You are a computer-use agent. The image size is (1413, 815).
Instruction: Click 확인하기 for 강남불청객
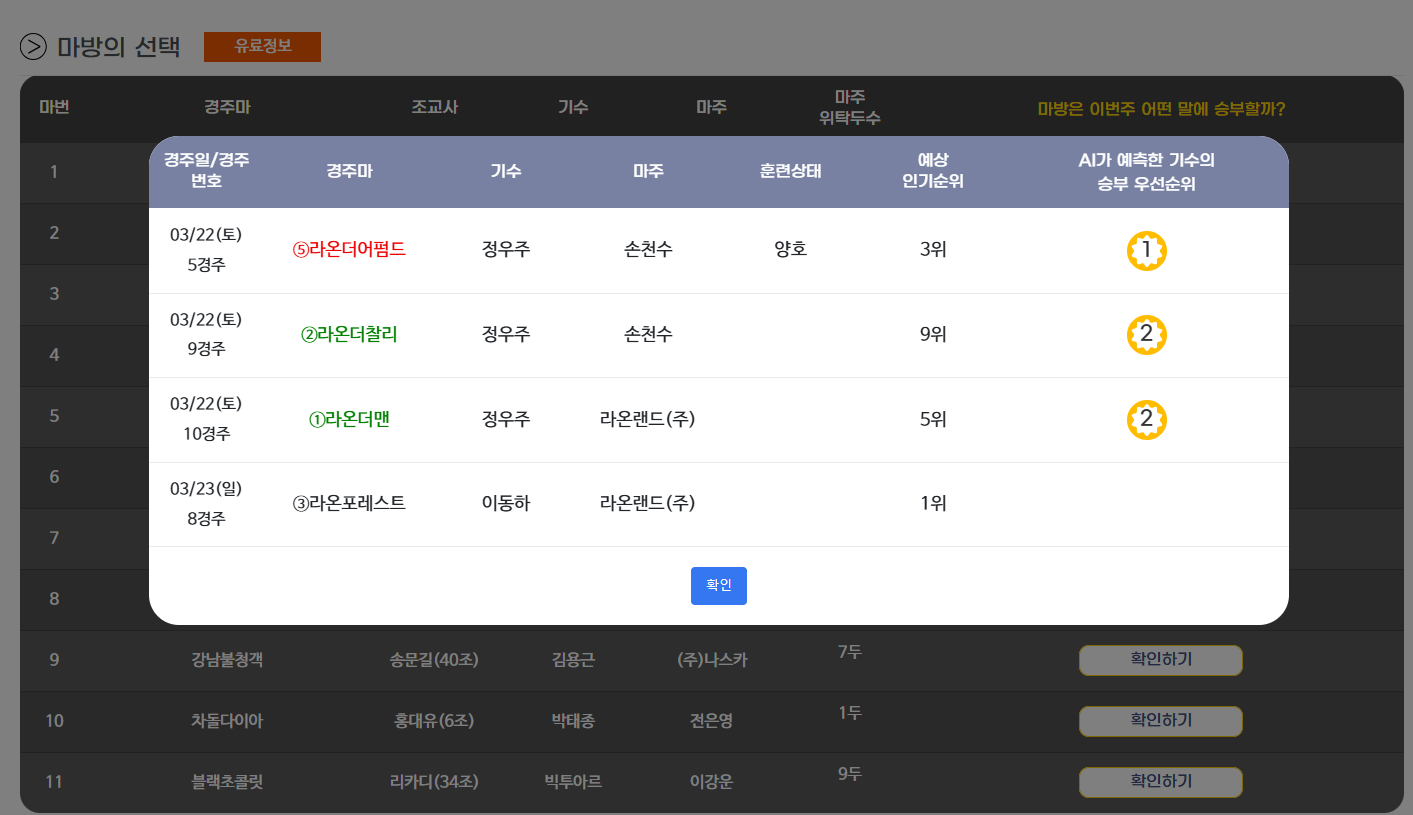[x=1160, y=660]
